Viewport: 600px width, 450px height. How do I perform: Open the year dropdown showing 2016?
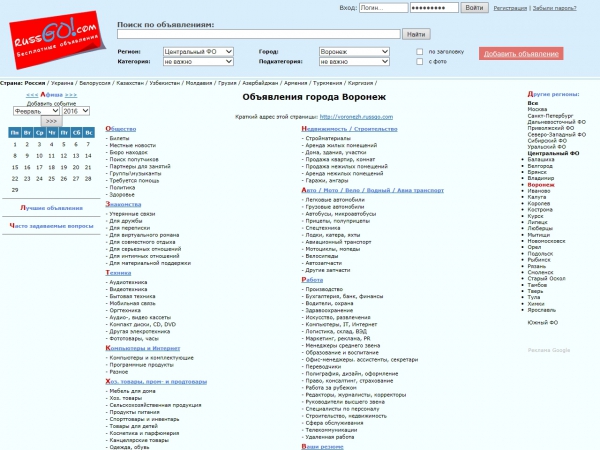pos(76,111)
